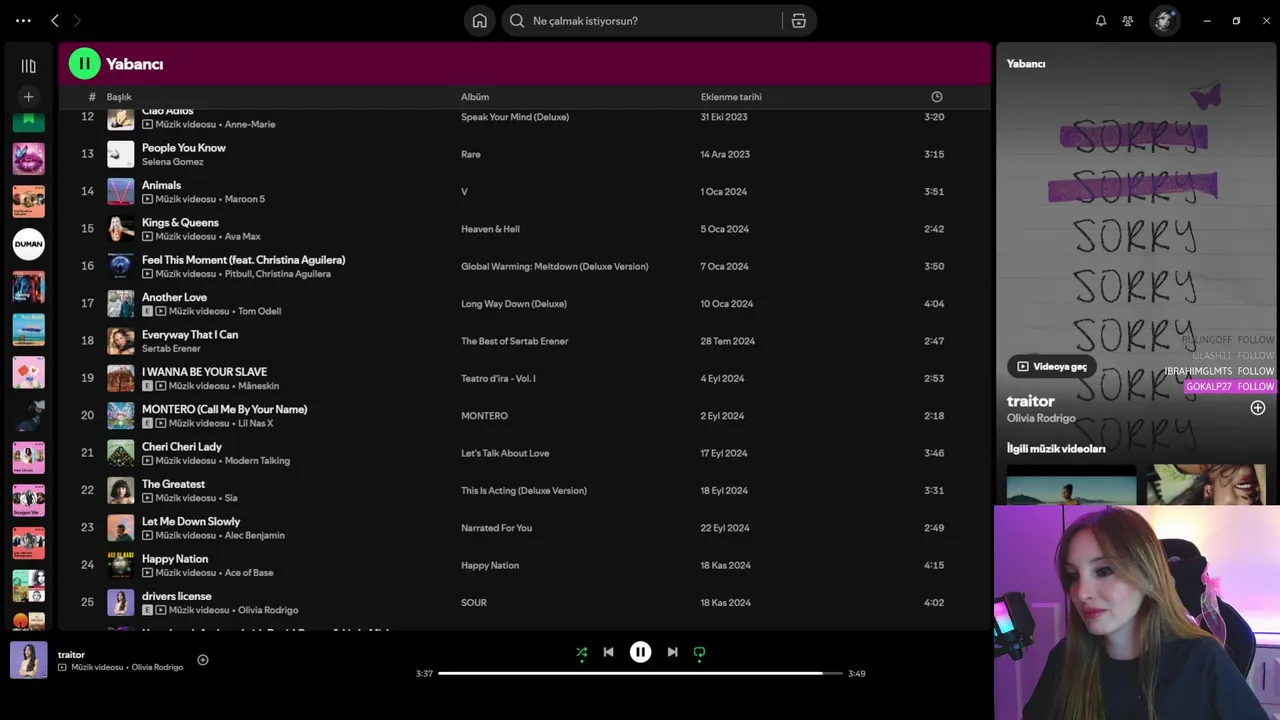Click the search magnifier icon
1280x720 pixels.
click(x=517, y=21)
